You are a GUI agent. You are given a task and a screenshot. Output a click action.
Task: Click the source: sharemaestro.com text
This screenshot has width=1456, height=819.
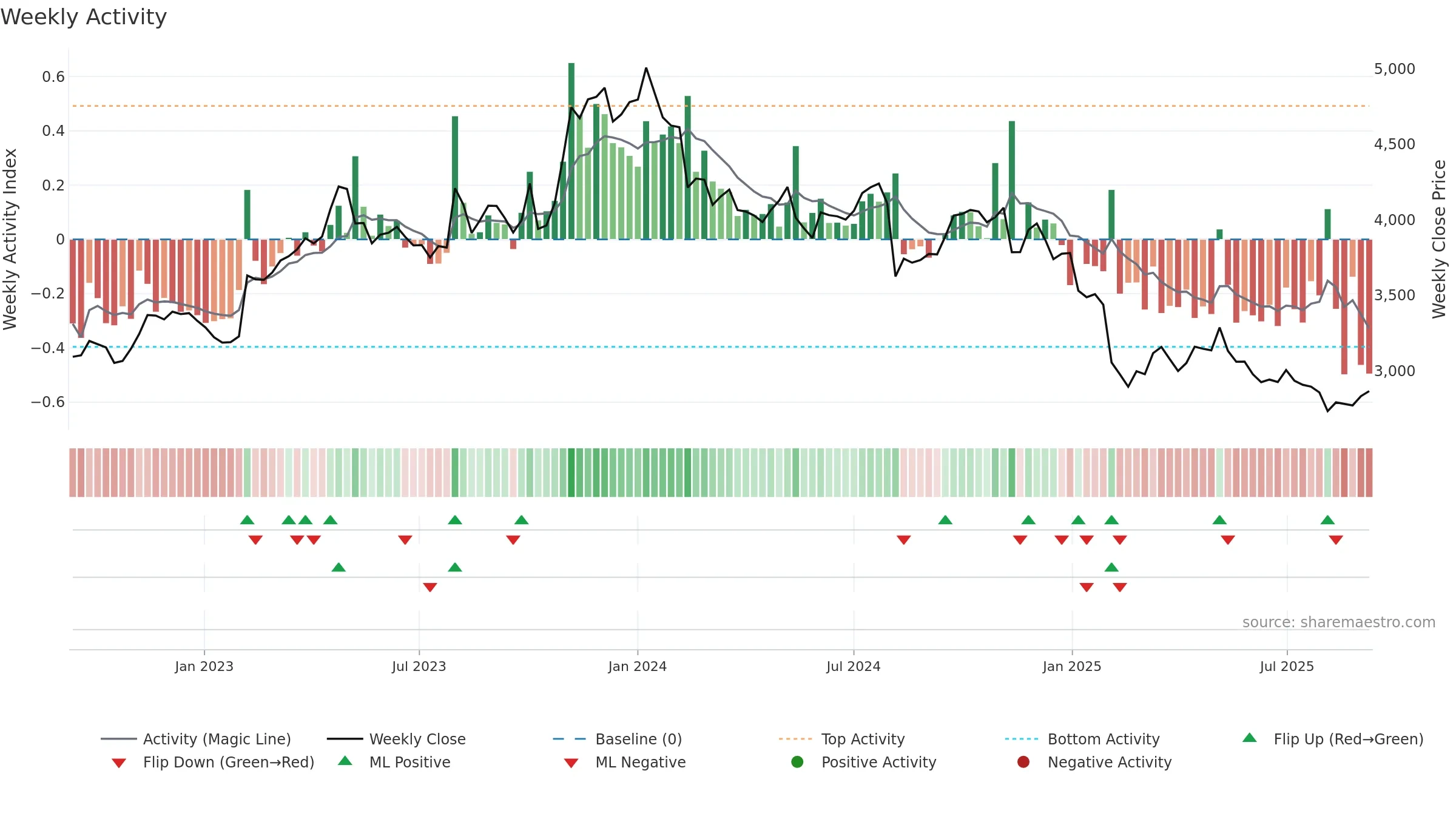[x=1338, y=622]
